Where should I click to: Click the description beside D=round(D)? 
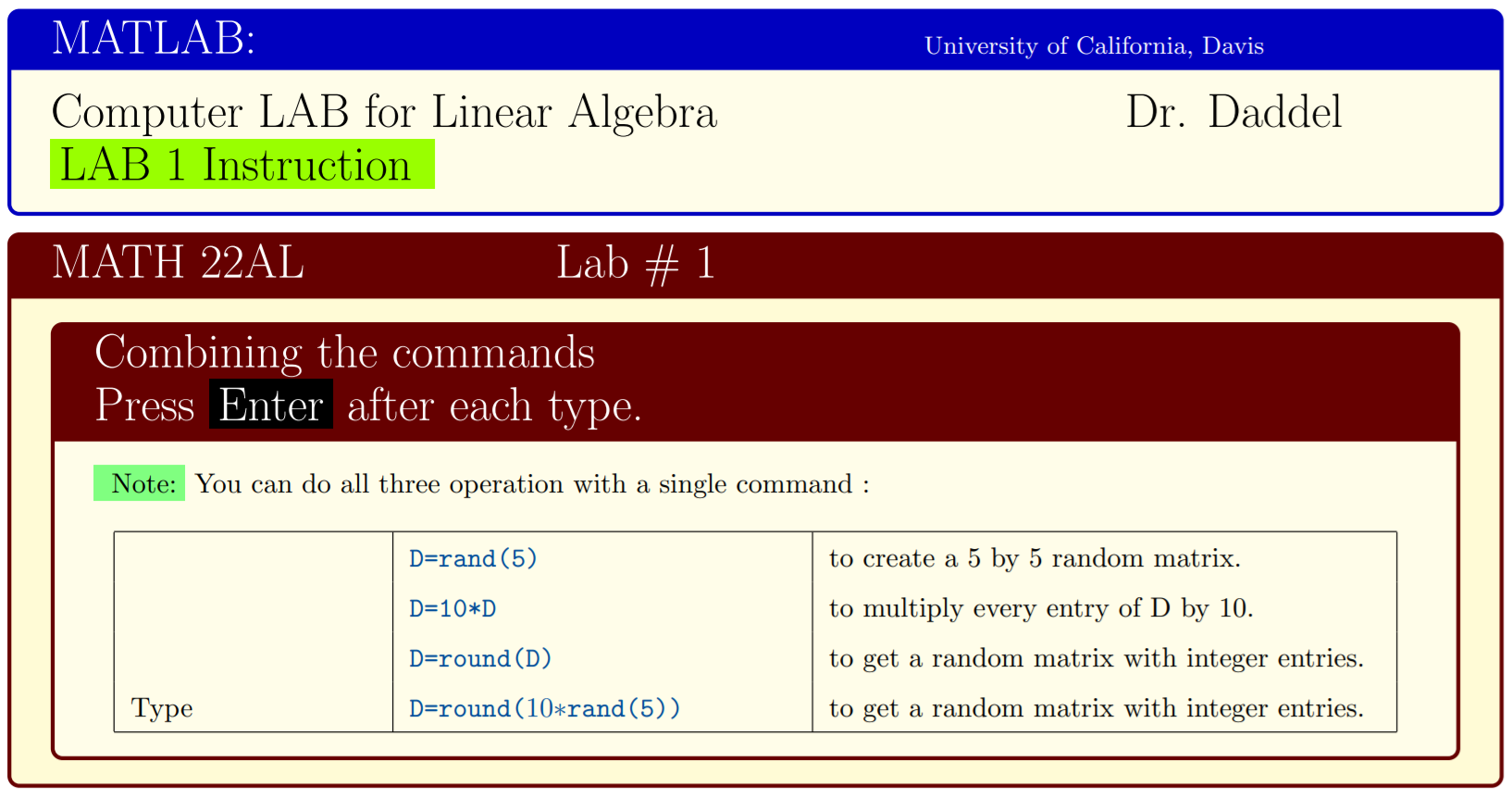[1097, 659]
